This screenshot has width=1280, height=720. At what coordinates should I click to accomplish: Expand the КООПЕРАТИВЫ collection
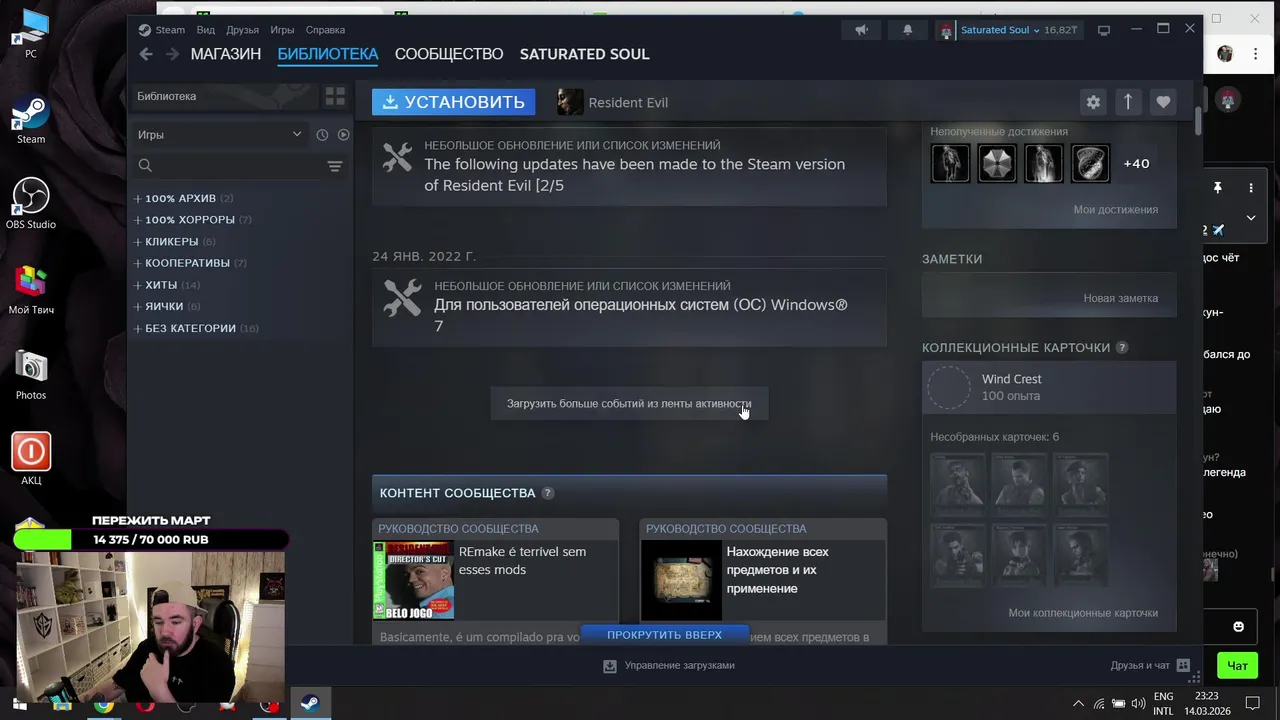pyautogui.click(x=138, y=263)
